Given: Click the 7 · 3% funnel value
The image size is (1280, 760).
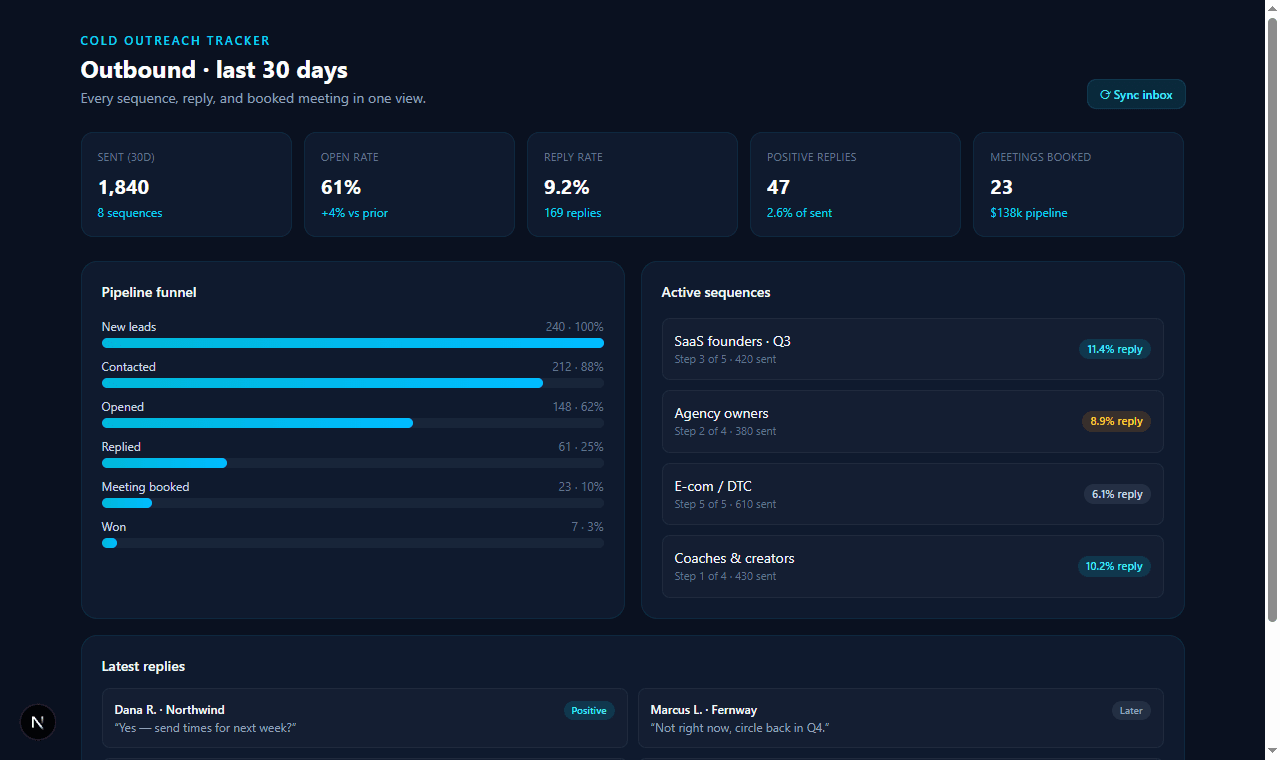Looking at the screenshot, I should pos(587,527).
